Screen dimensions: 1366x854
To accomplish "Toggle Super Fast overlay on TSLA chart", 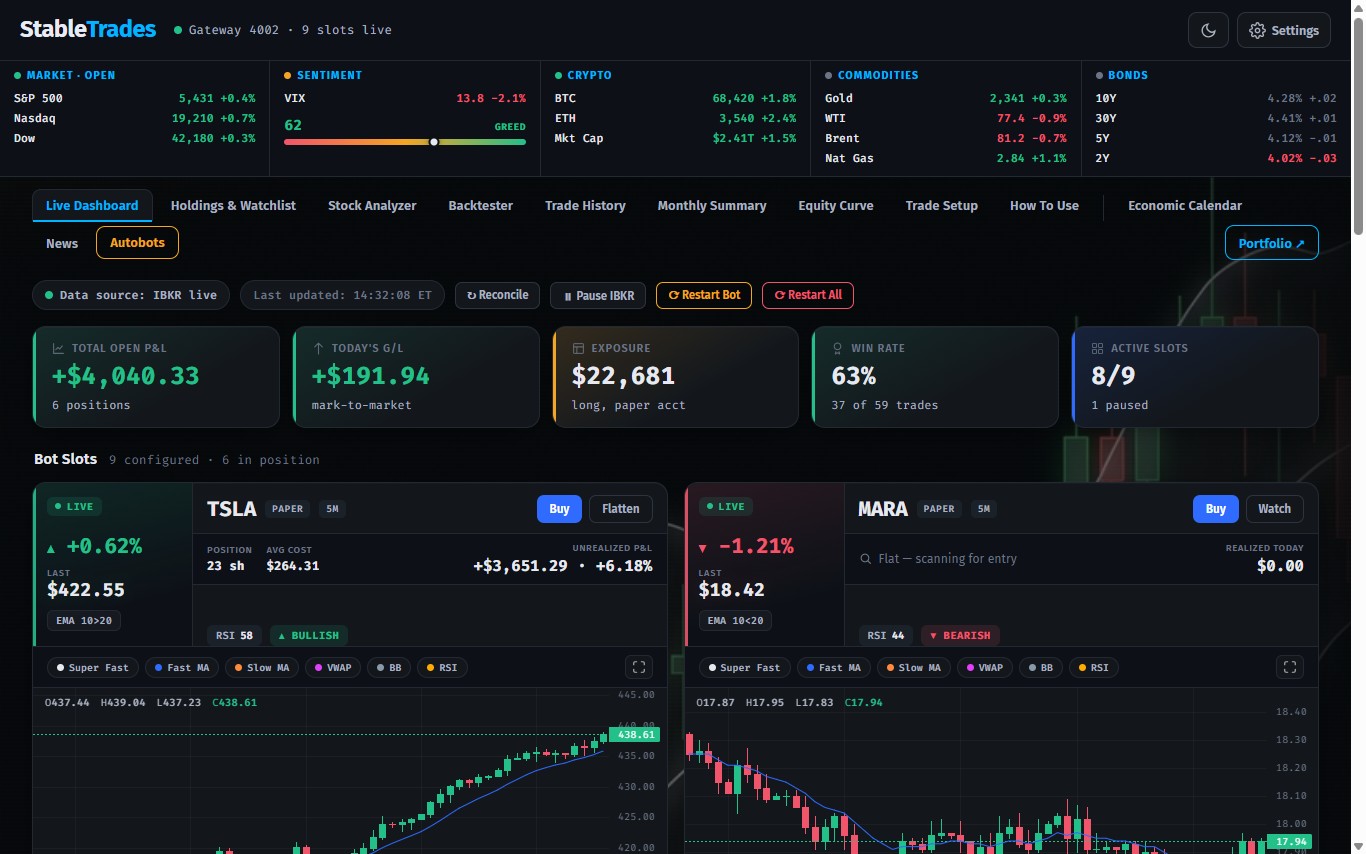I will click(92, 667).
